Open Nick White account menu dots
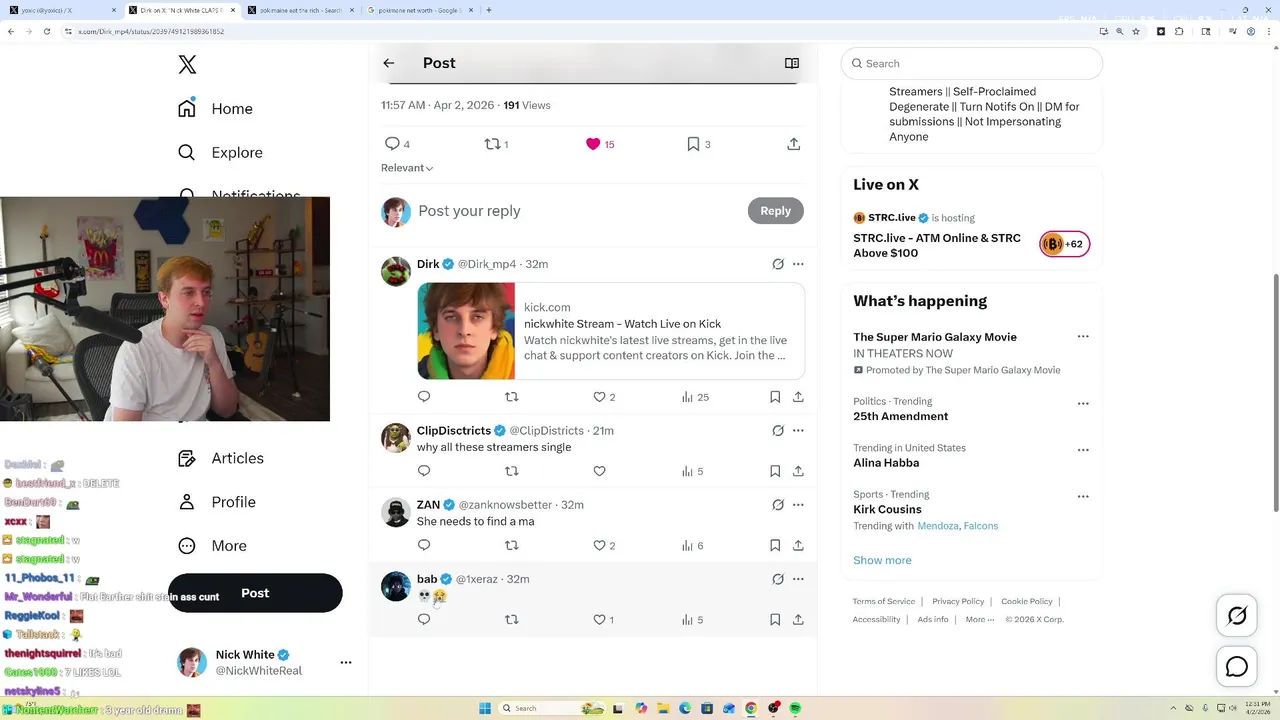Viewport: 1280px width, 720px height. (x=346, y=662)
